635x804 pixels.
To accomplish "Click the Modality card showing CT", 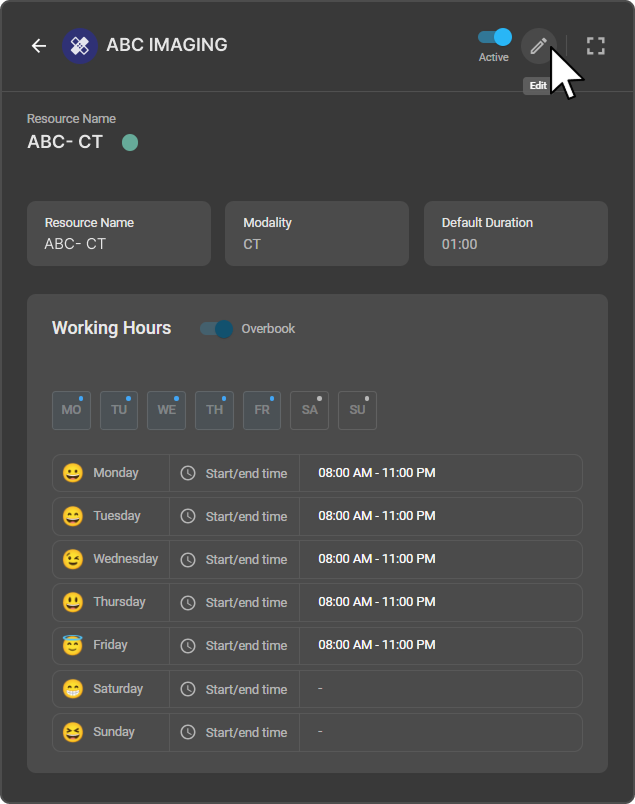I will tap(317, 233).
